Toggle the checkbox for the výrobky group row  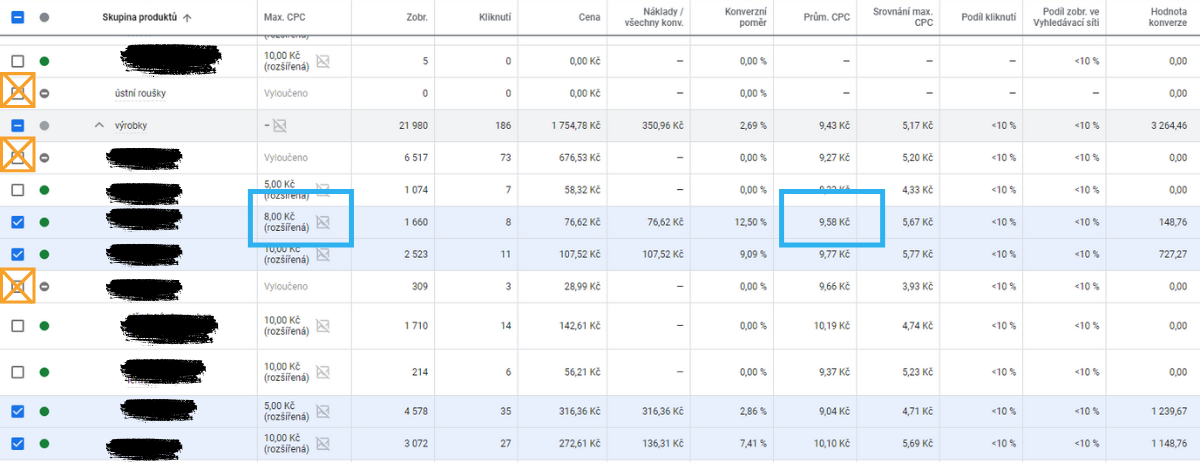(x=18, y=126)
